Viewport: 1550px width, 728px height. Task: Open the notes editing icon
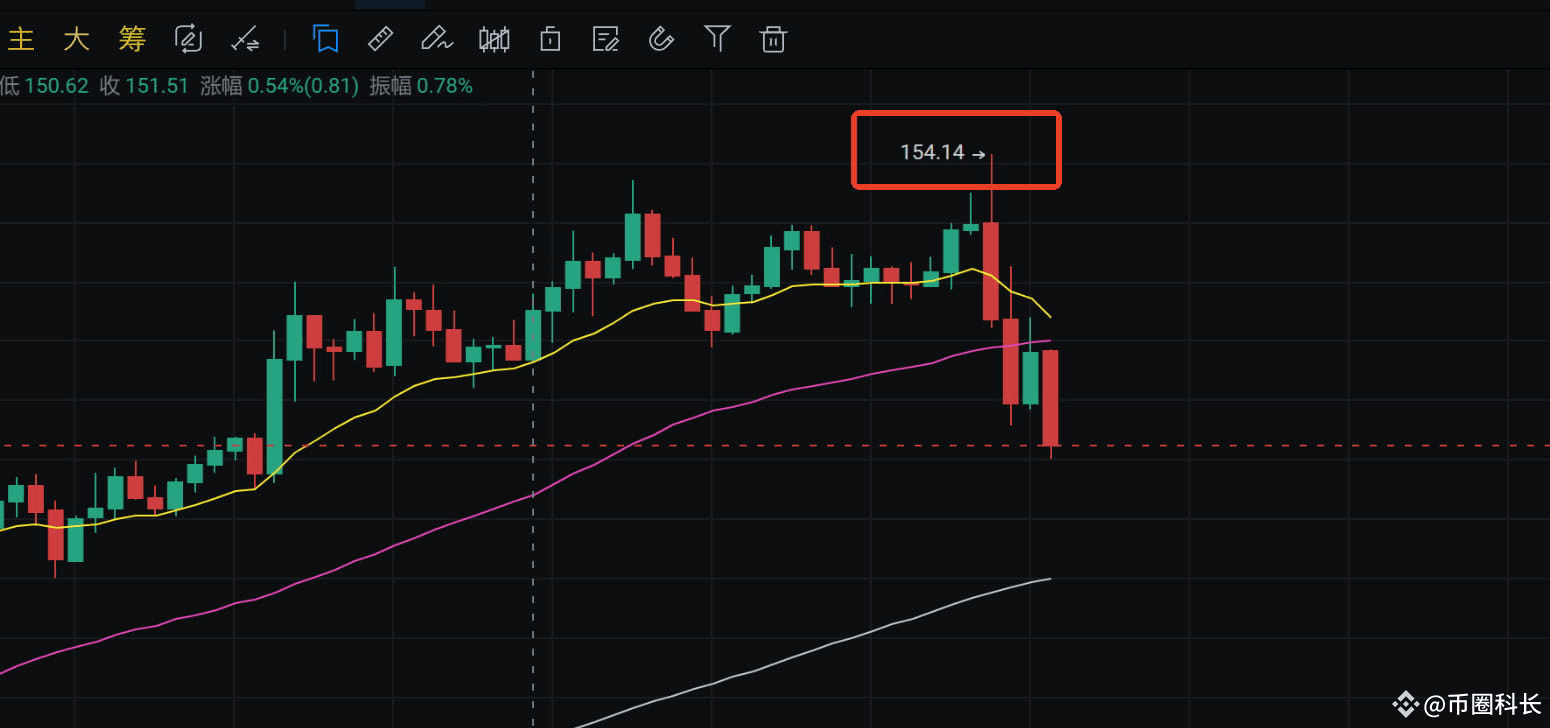[605, 38]
